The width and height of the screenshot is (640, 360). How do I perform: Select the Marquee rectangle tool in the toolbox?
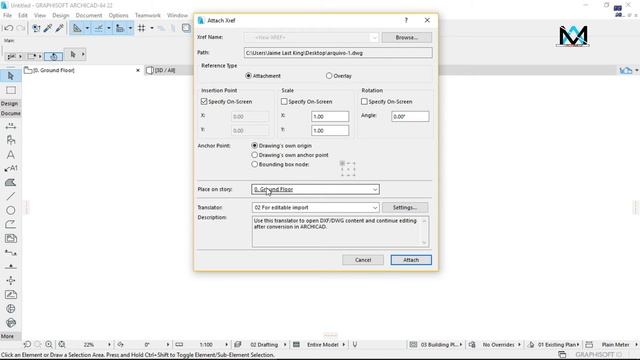coord(11,90)
